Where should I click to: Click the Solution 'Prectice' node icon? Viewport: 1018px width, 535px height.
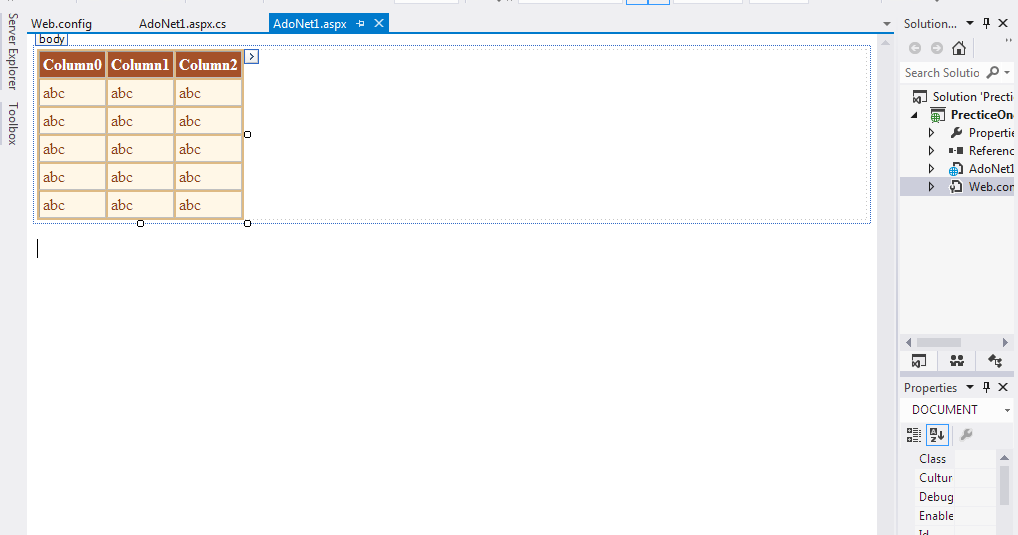click(919, 97)
